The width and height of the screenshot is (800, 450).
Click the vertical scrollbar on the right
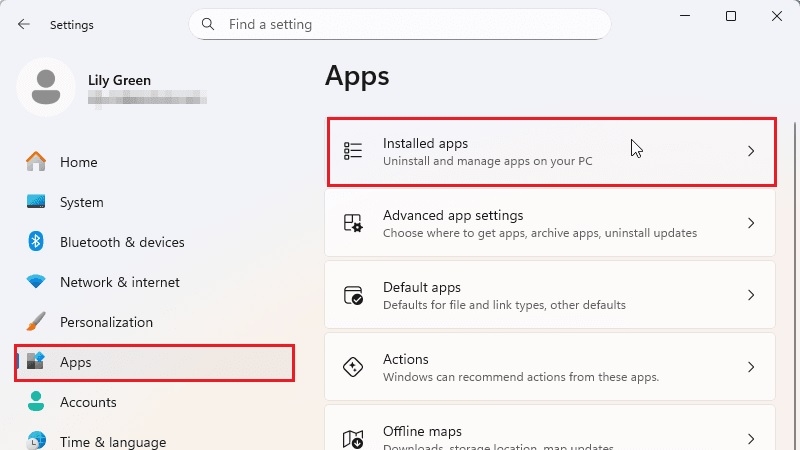pyautogui.click(x=795, y=286)
